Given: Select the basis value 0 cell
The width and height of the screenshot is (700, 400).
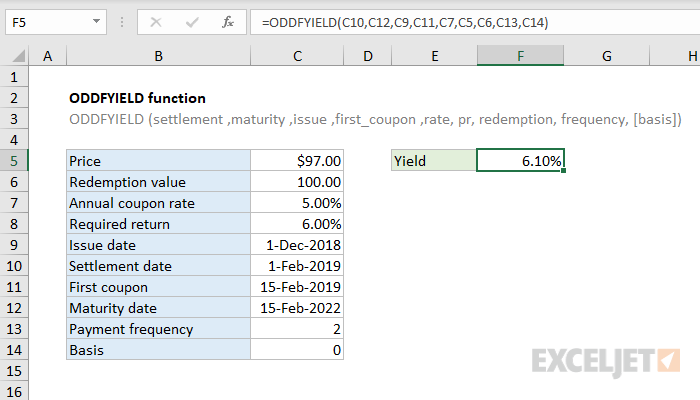Looking at the screenshot, I should tap(297, 350).
